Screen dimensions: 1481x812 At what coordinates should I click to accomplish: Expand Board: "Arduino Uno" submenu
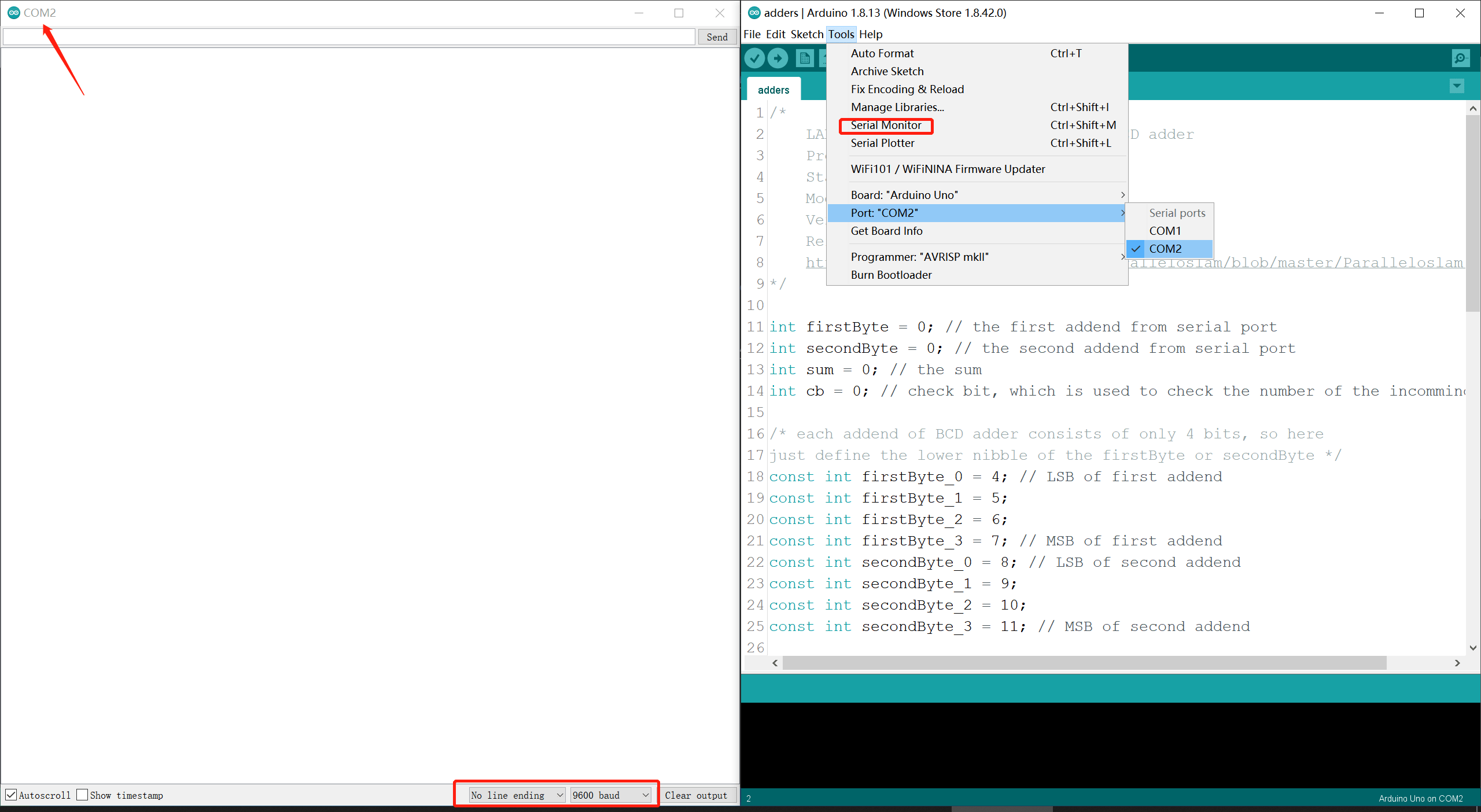tap(978, 195)
